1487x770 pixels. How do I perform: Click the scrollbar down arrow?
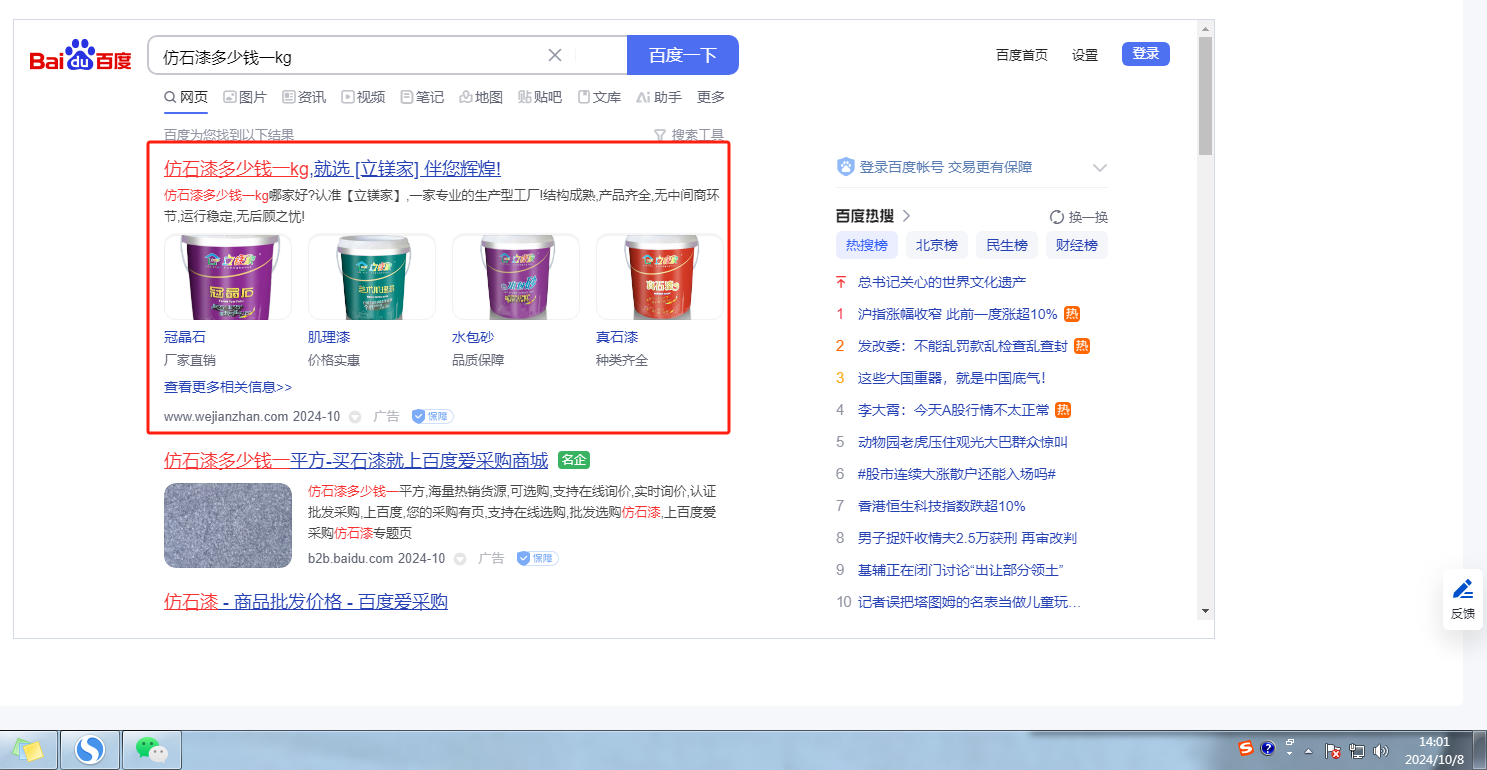click(1205, 610)
